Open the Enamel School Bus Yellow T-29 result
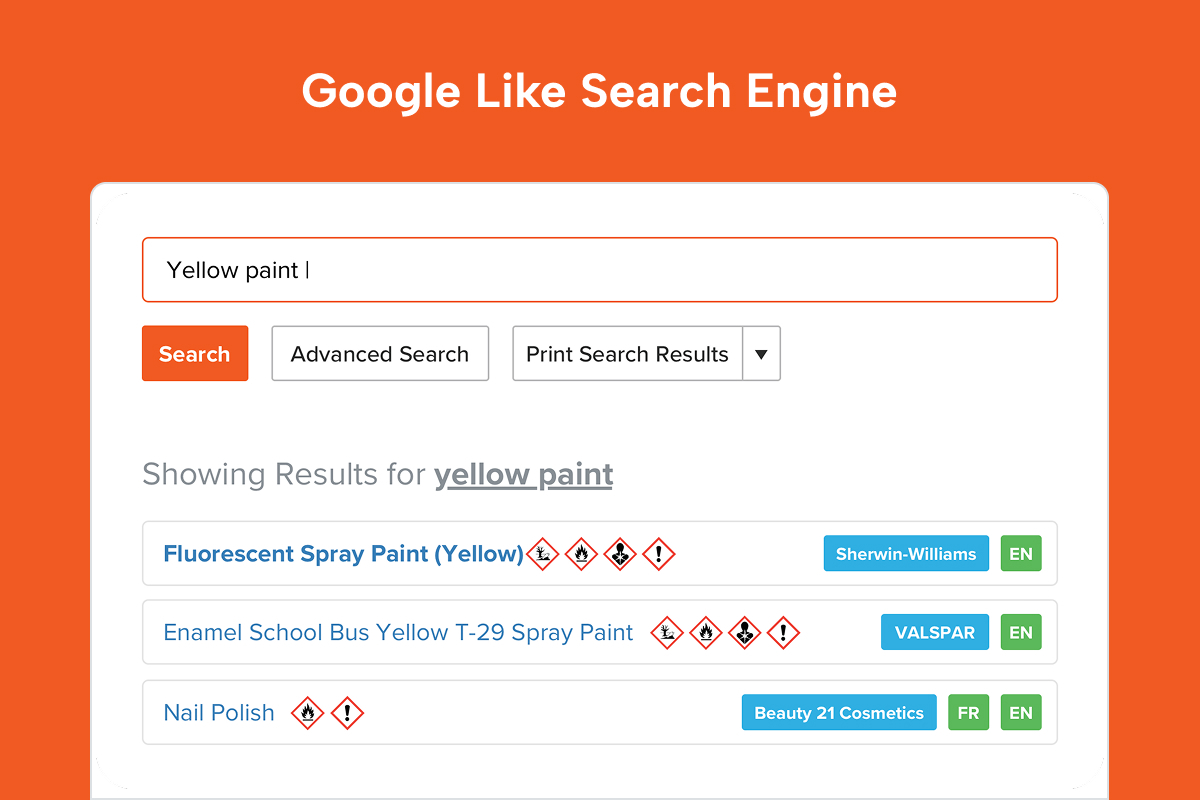 [x=398, y=633]
